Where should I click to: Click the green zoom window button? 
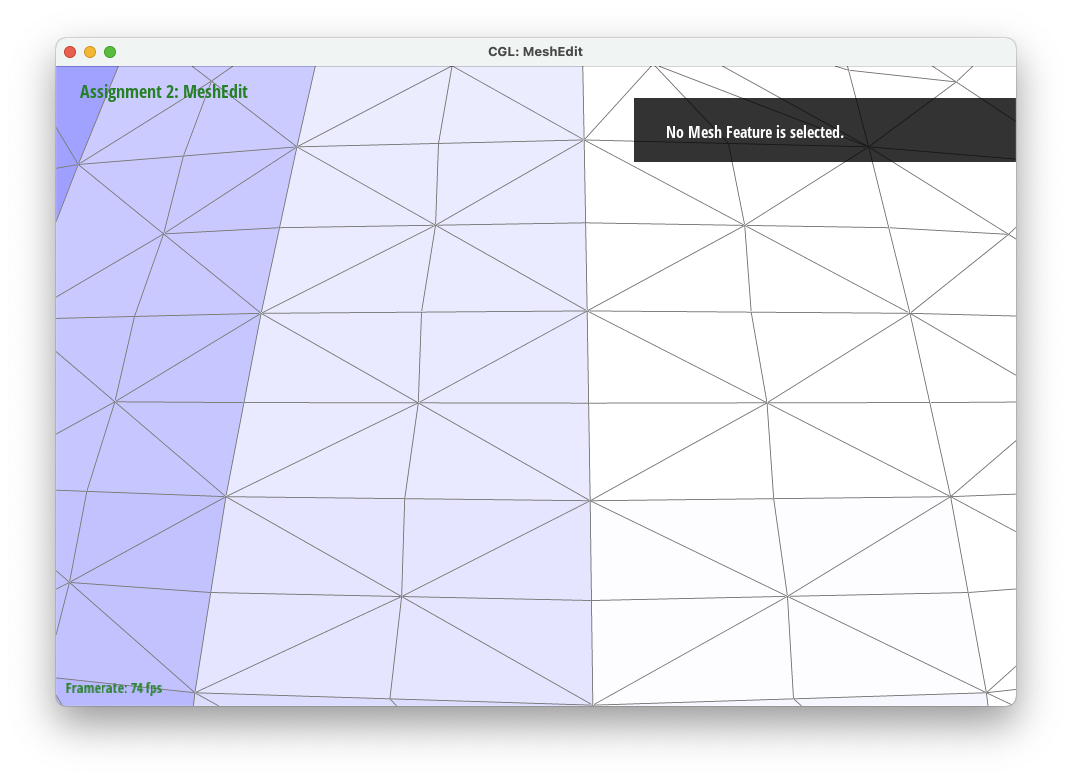coord(110,52)
